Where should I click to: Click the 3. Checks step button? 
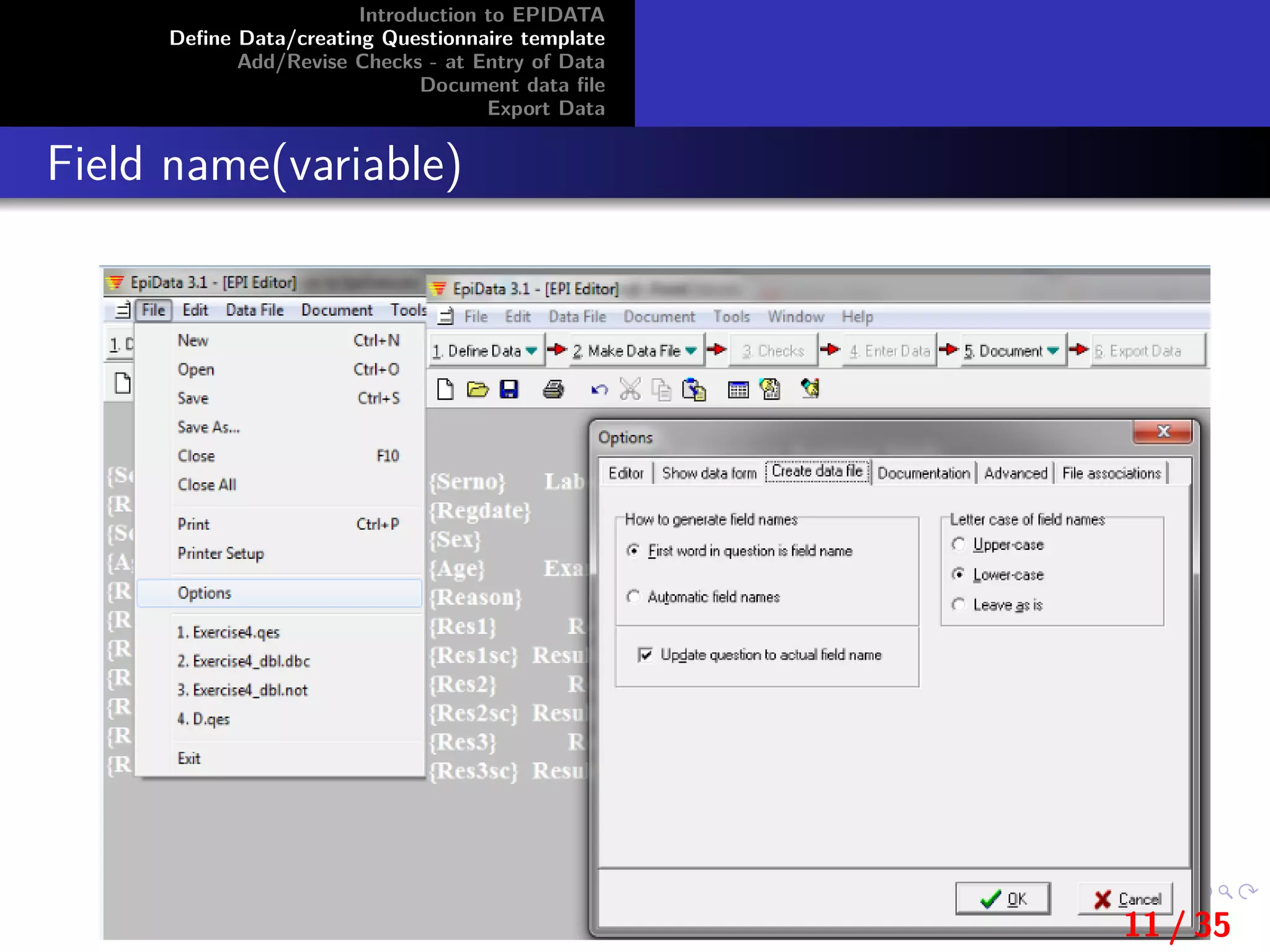coord(773,351)
